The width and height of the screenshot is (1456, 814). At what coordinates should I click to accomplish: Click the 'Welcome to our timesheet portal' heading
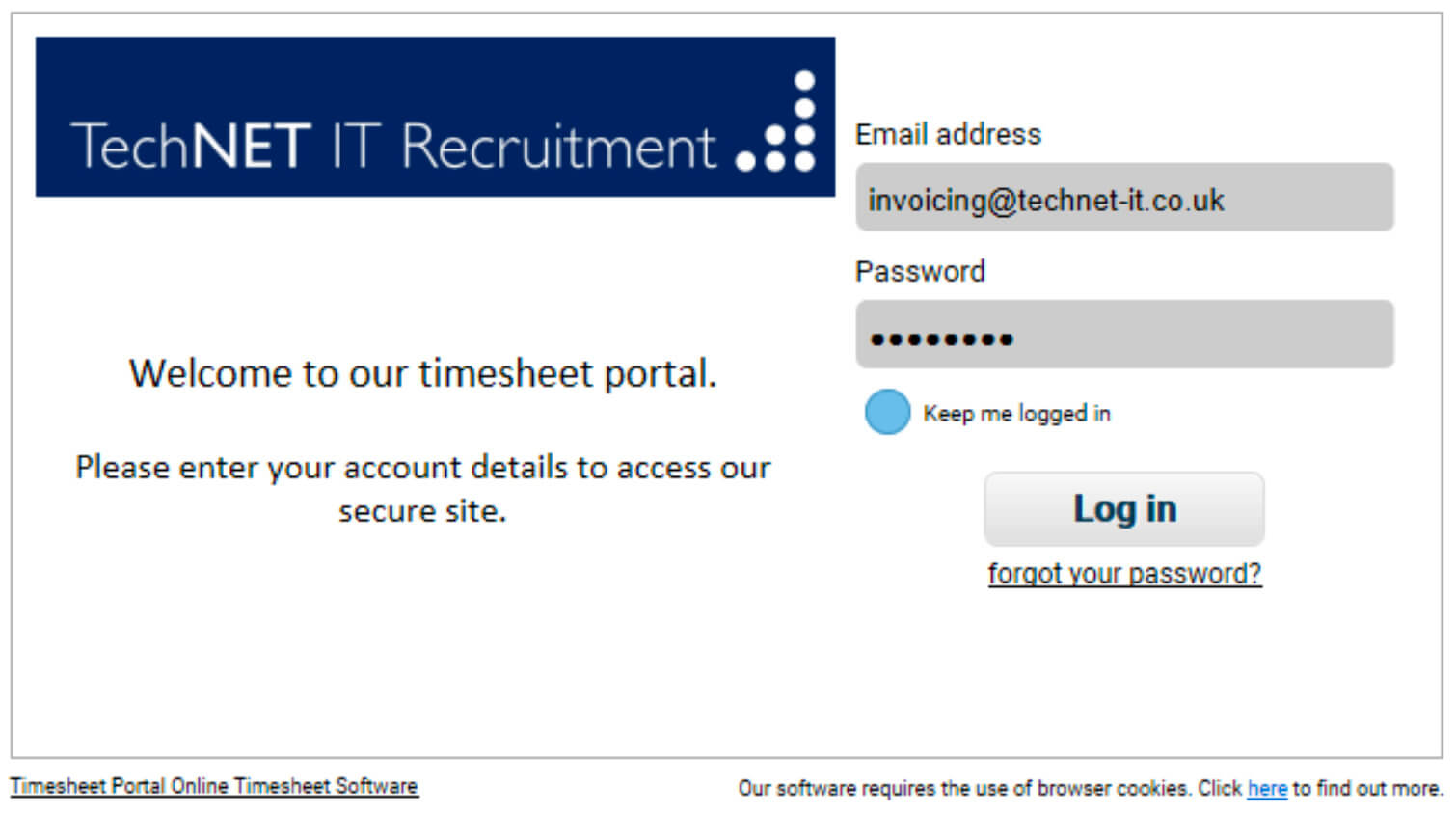(423, 374)
